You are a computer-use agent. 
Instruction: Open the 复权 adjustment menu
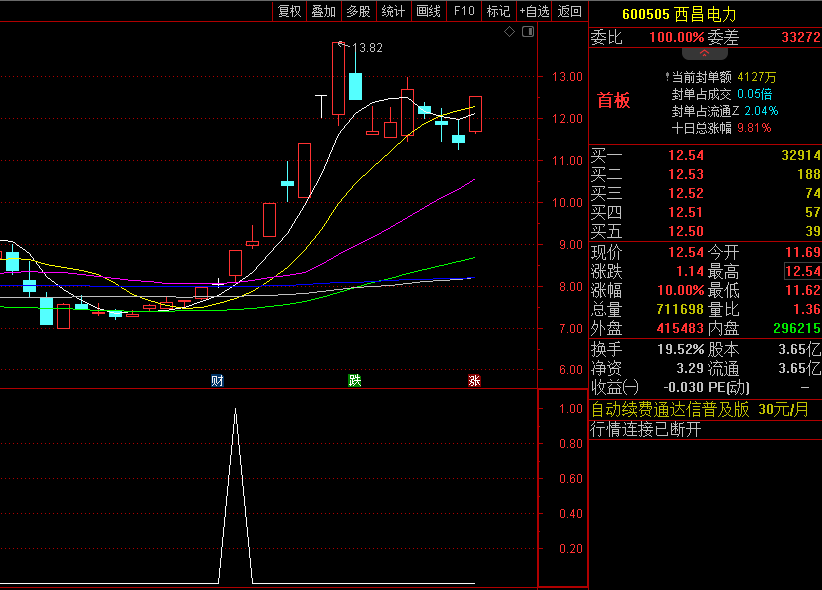click(289, 11)
